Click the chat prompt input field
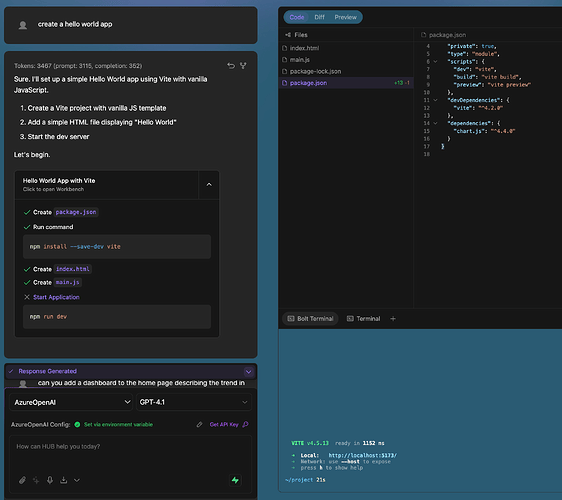Screen dimensions: 562x500 click(130, 452)
